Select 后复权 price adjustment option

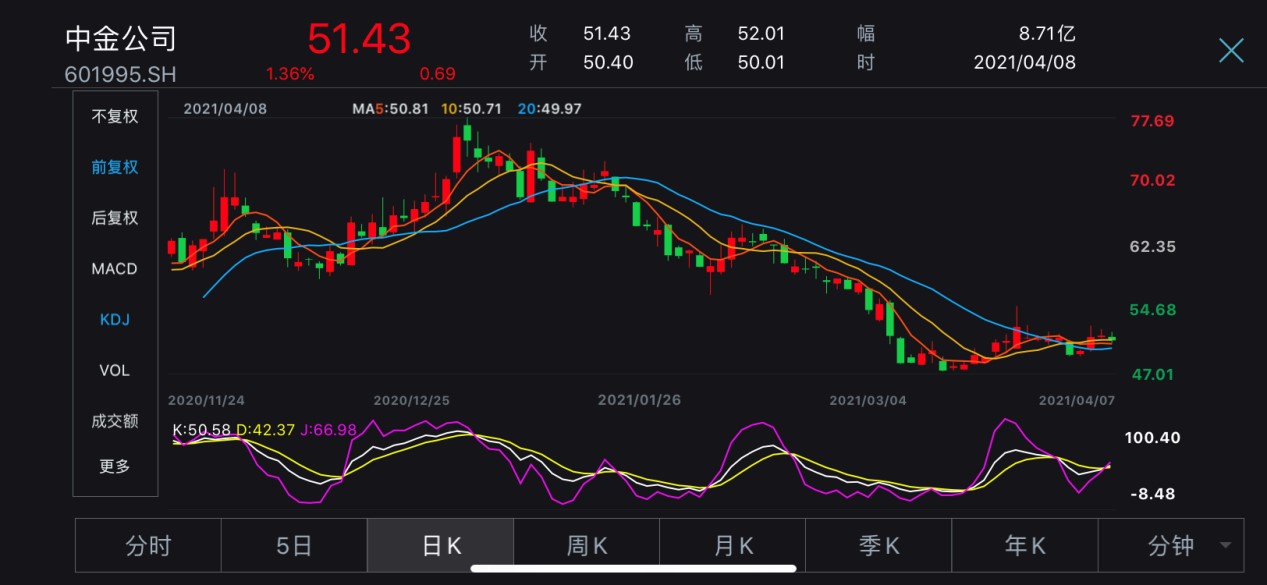115,218
